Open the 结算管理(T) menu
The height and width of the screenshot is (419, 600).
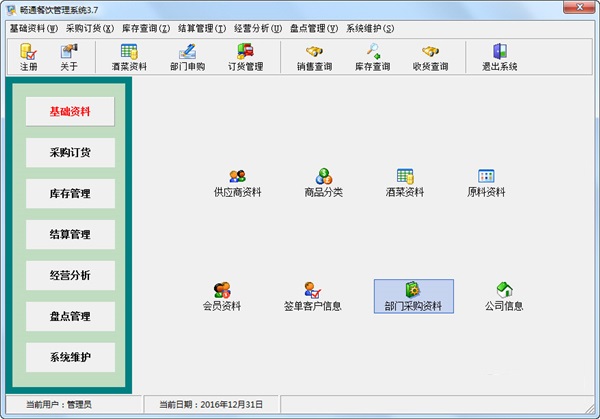[x=202, y=28]
